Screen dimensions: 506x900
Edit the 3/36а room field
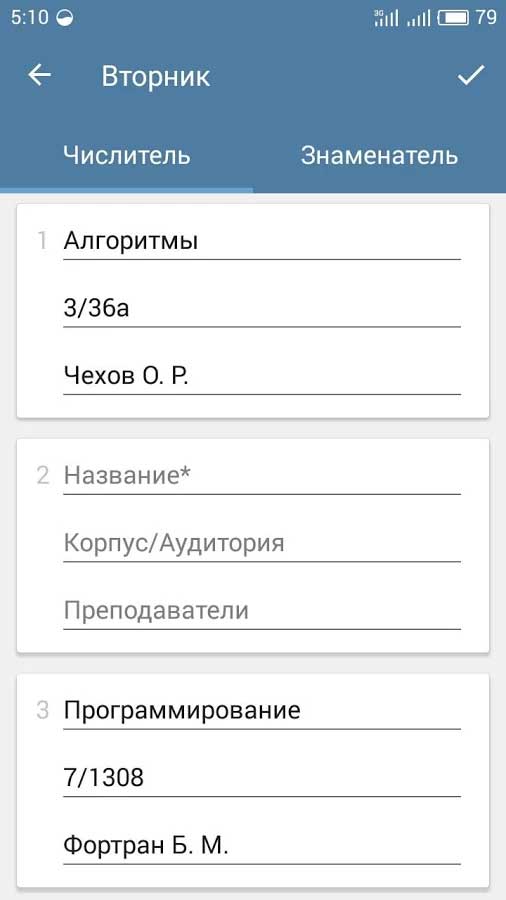tap(262, 310)
